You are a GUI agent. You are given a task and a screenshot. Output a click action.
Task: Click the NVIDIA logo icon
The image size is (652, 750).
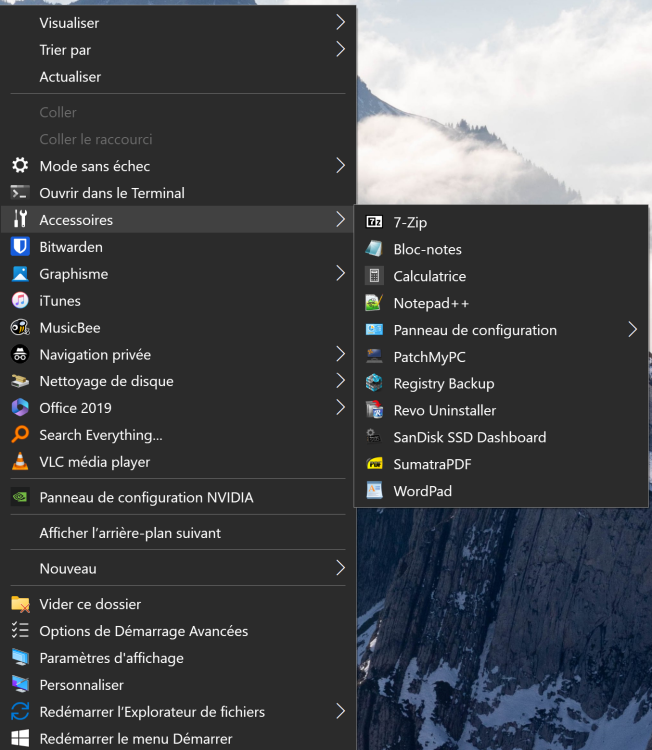click(20, 497)
